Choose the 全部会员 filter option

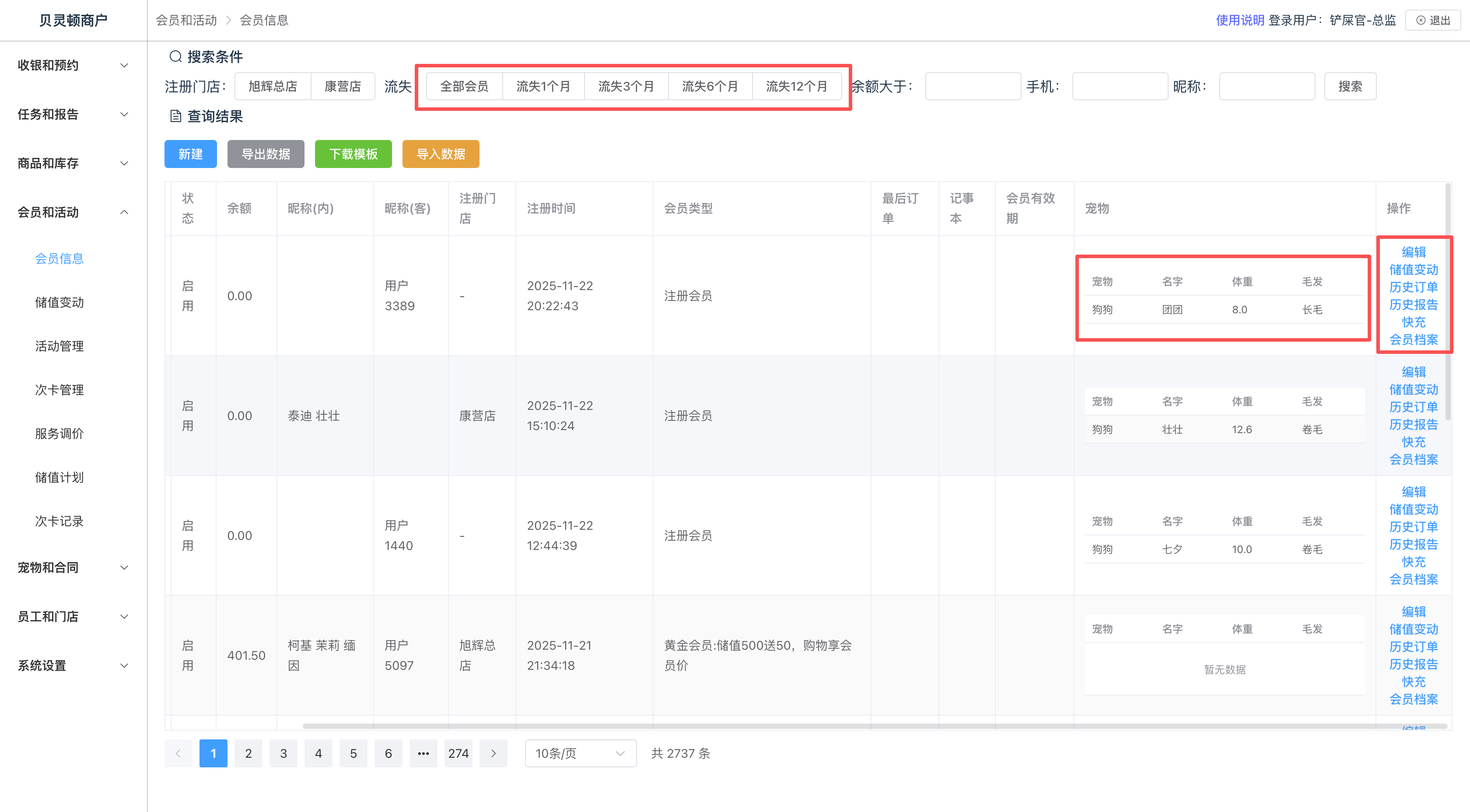[x=464, y=86]
